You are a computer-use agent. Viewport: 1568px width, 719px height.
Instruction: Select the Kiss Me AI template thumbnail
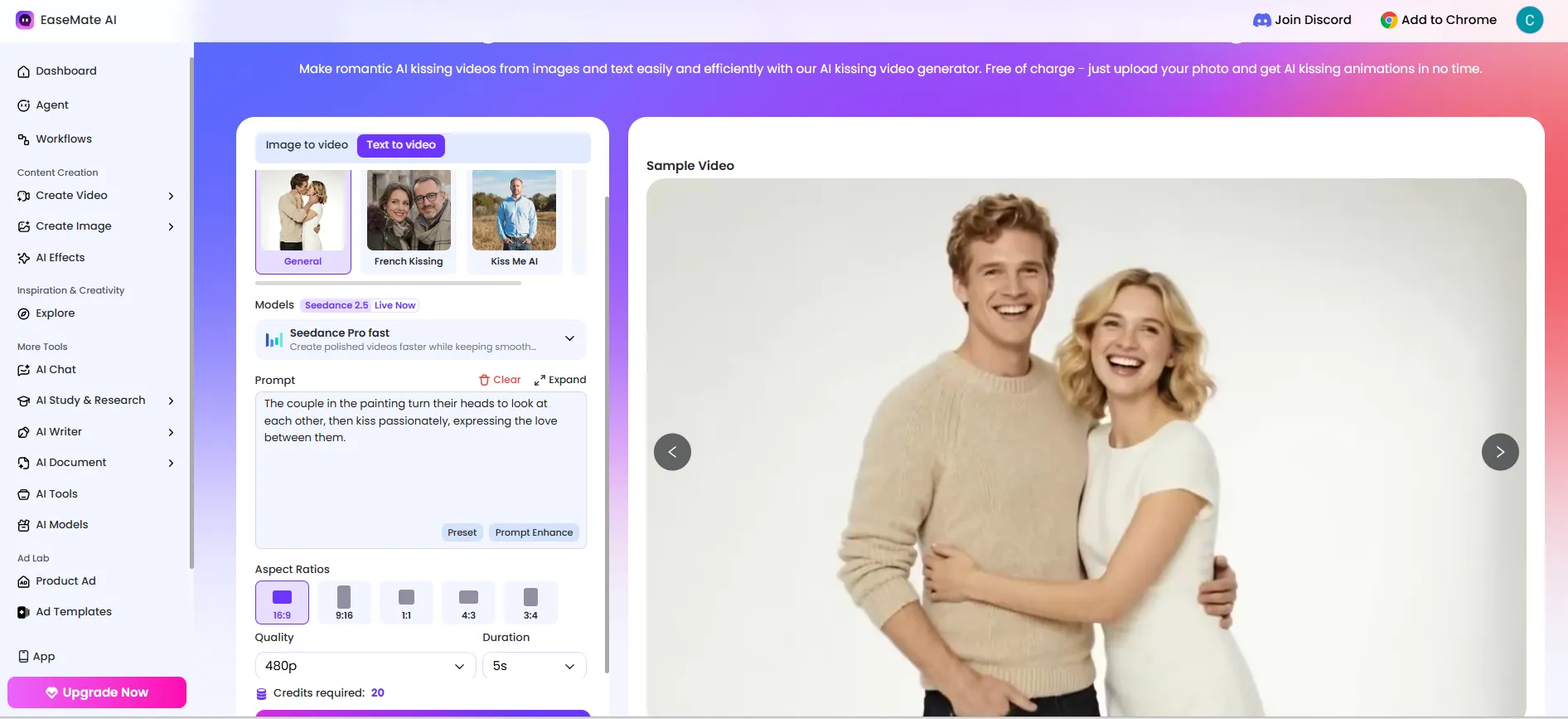click(515, 221)
